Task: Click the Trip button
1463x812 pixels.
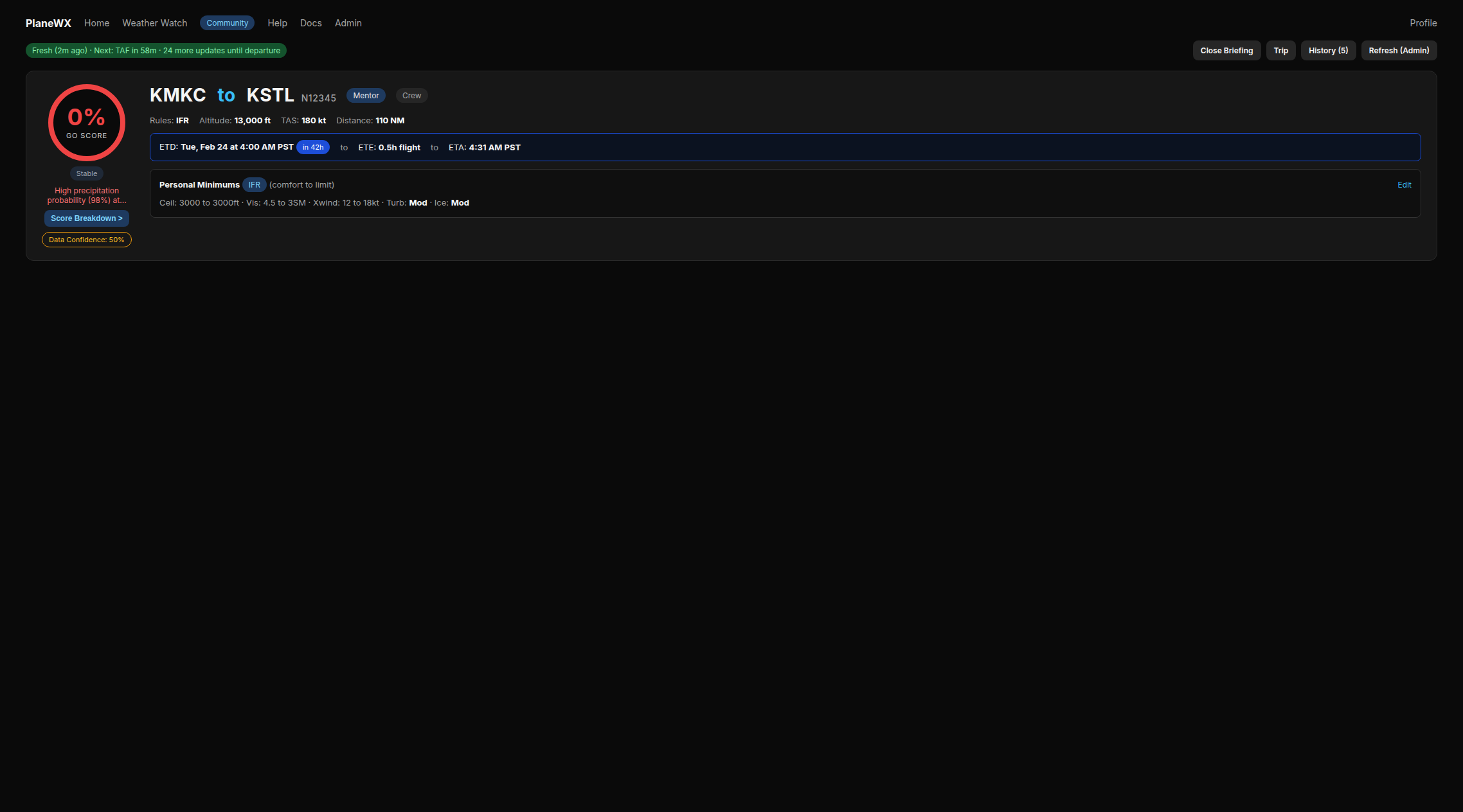Action: (x=1280, y=51)
